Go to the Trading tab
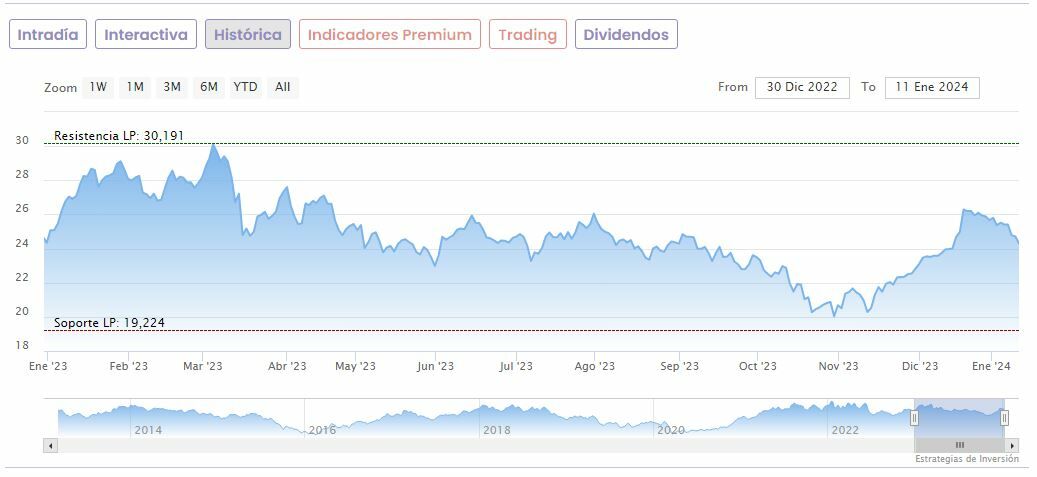 tap(527, 34)
